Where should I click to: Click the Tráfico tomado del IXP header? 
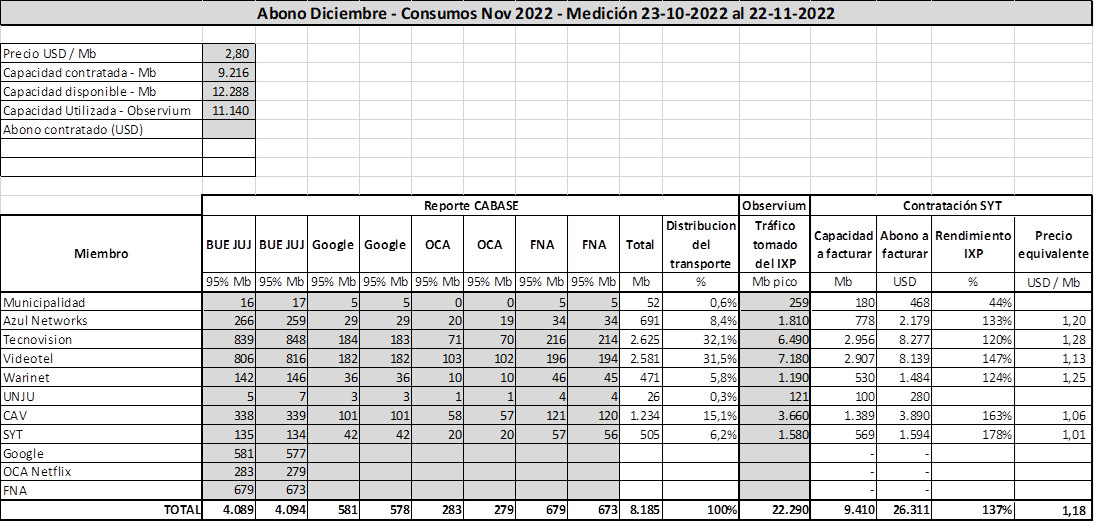click(x=775, y=244)
